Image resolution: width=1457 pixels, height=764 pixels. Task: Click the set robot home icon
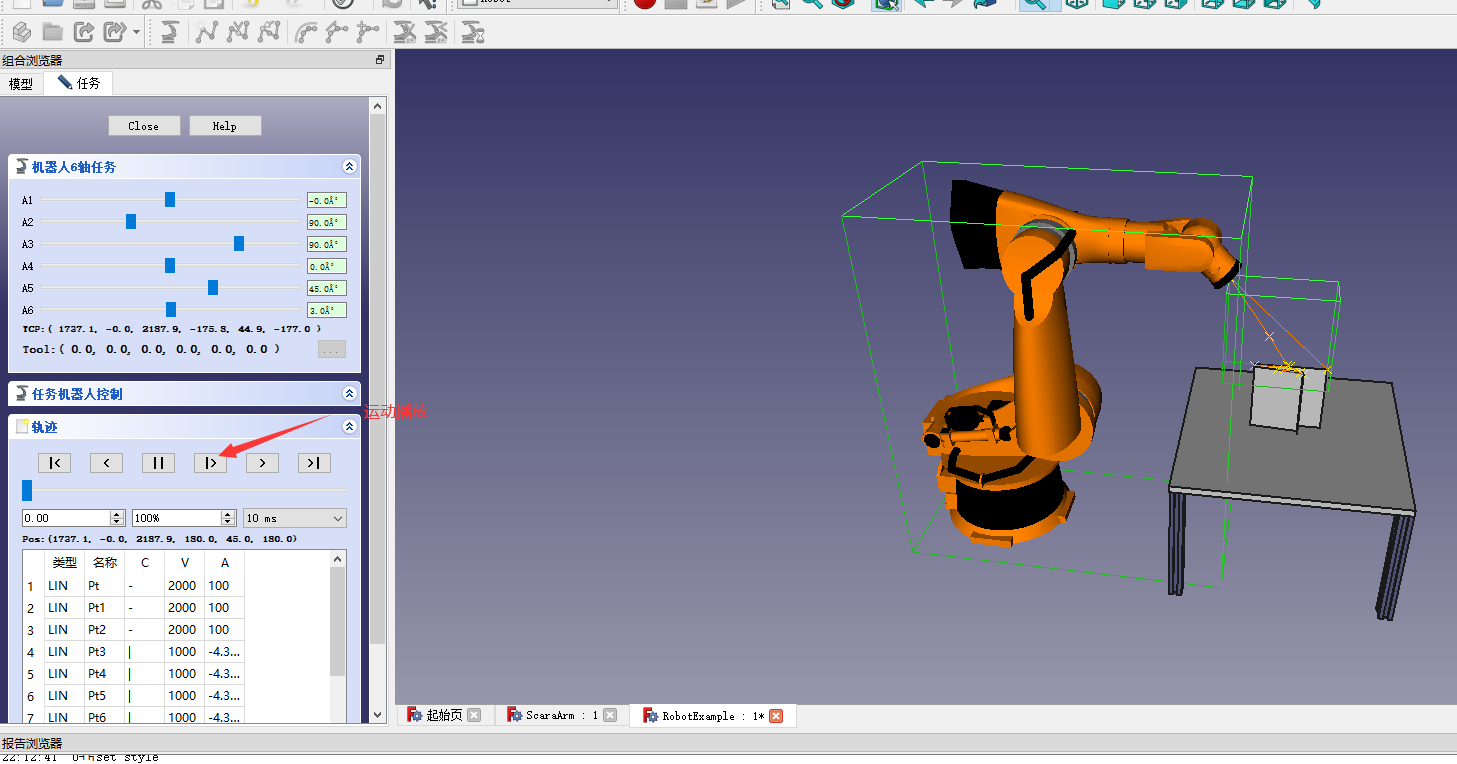(404, 32)
